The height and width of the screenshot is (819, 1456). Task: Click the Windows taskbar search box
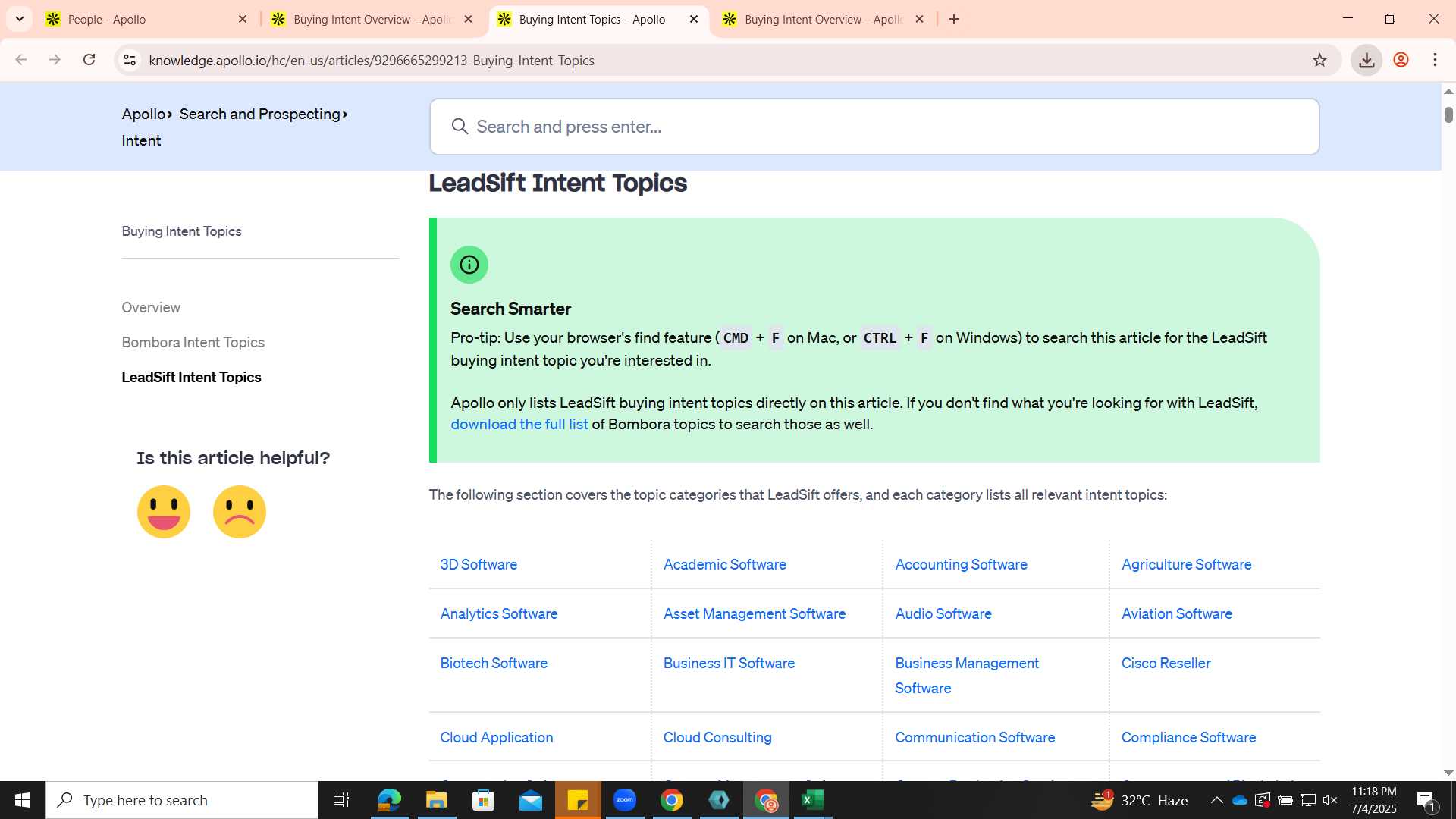point(182,800)
